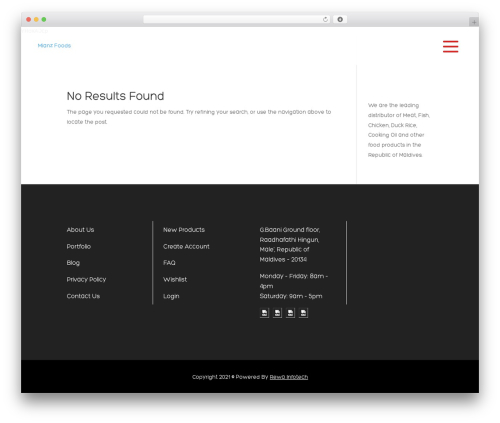This screenshot has height=423, width=500.
Task: Click the browser address bar
Action: tap(237, 19)
